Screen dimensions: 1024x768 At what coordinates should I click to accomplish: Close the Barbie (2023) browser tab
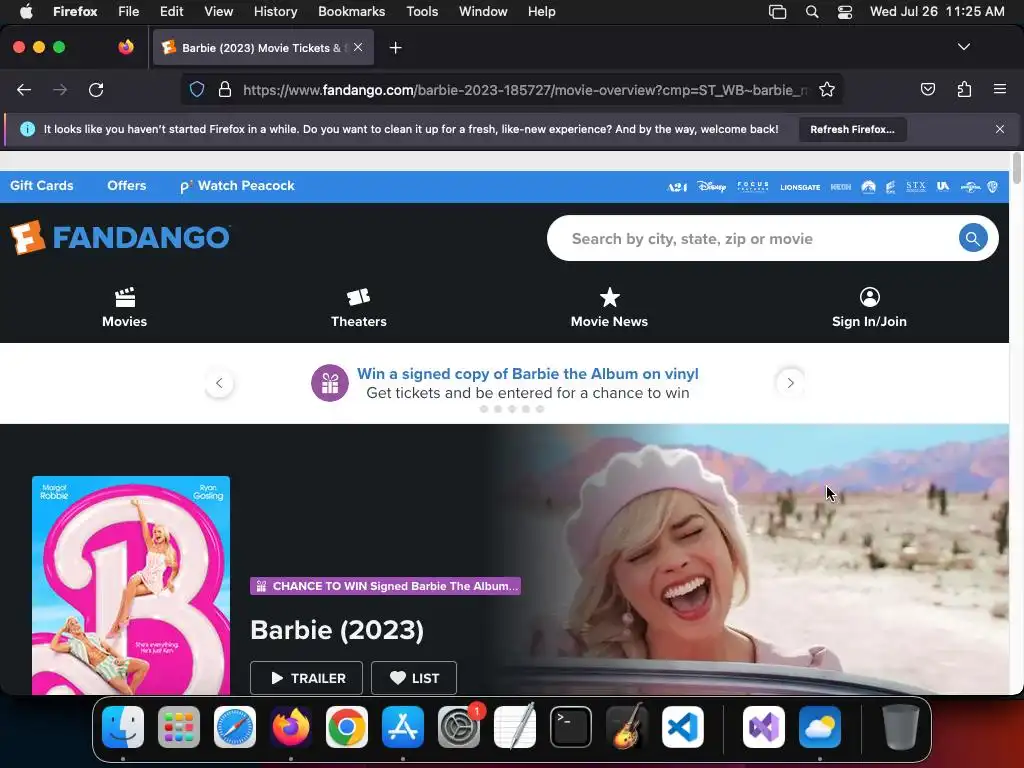click(x=358, y=47)
